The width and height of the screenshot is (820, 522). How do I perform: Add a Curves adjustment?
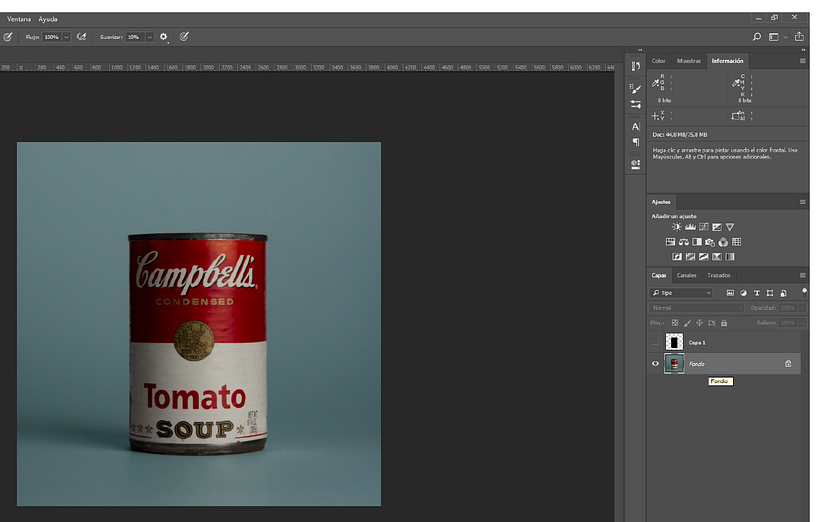tap(704, 227)
